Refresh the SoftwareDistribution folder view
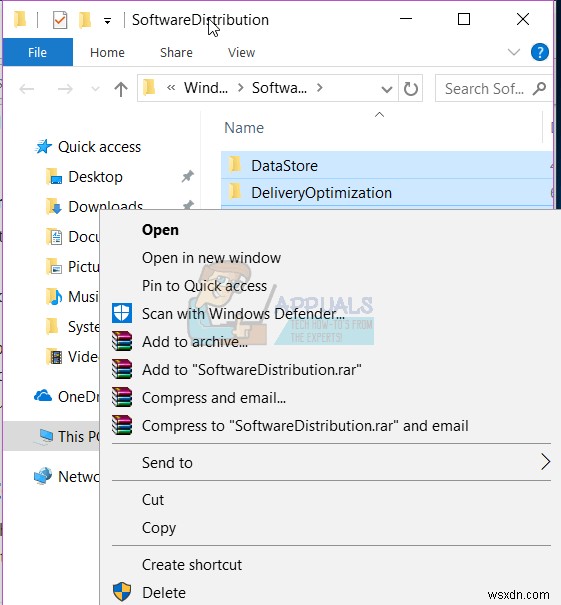 click(411, 89)
